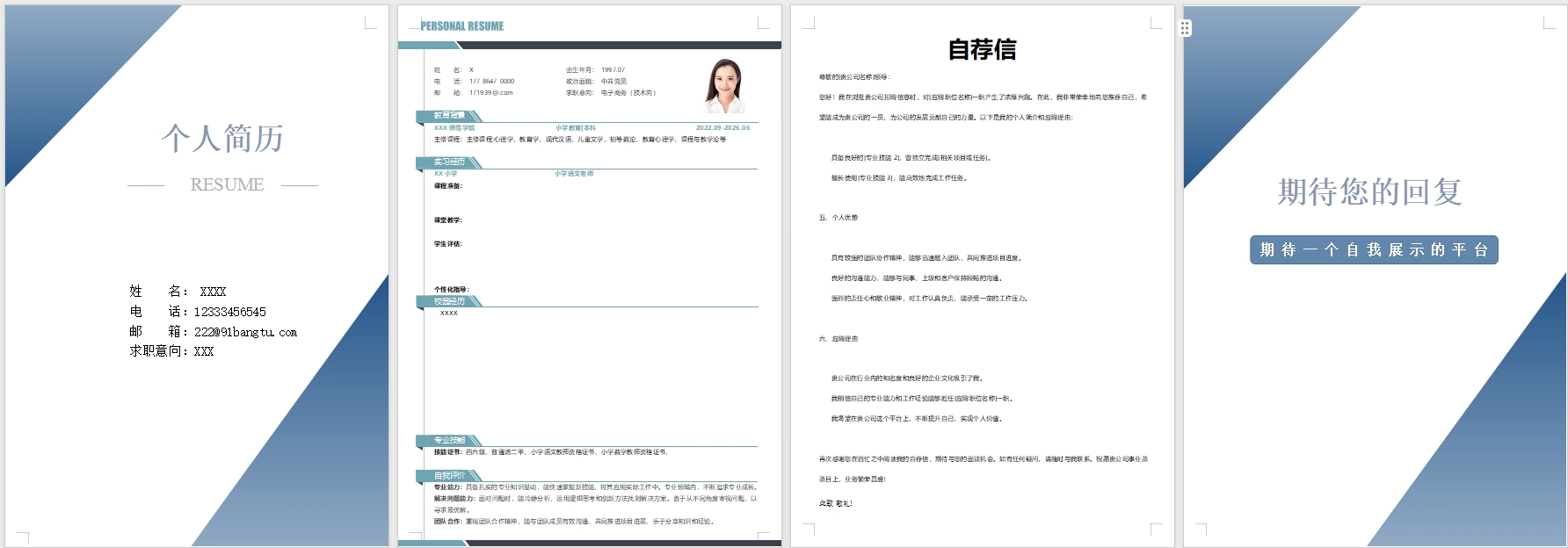1568x548 pixels.
Task: Click the 五、个人优势 heading in the letter
Action: click(838, 218)
